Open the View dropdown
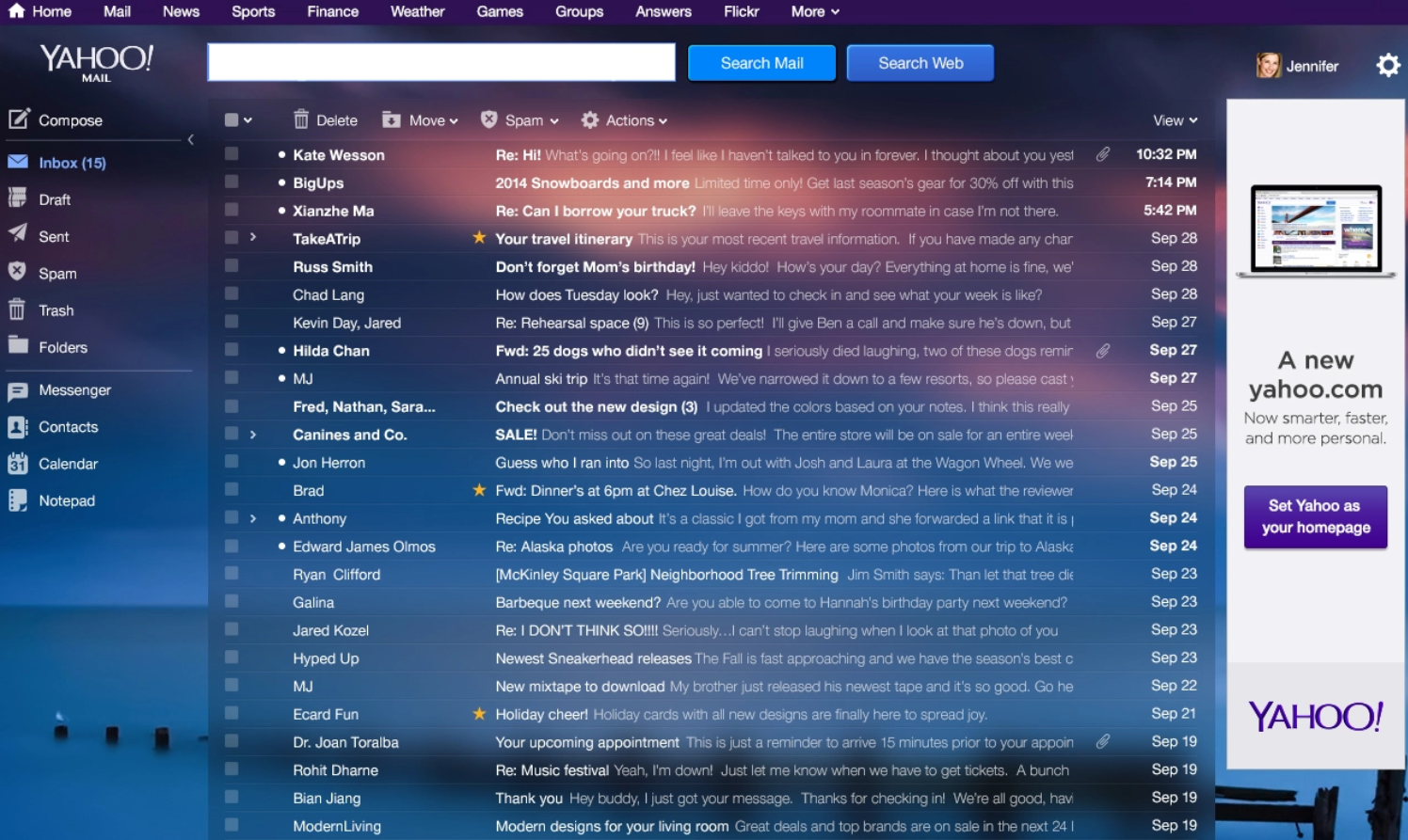The image size is (1408, 840). click(1176, 120)
